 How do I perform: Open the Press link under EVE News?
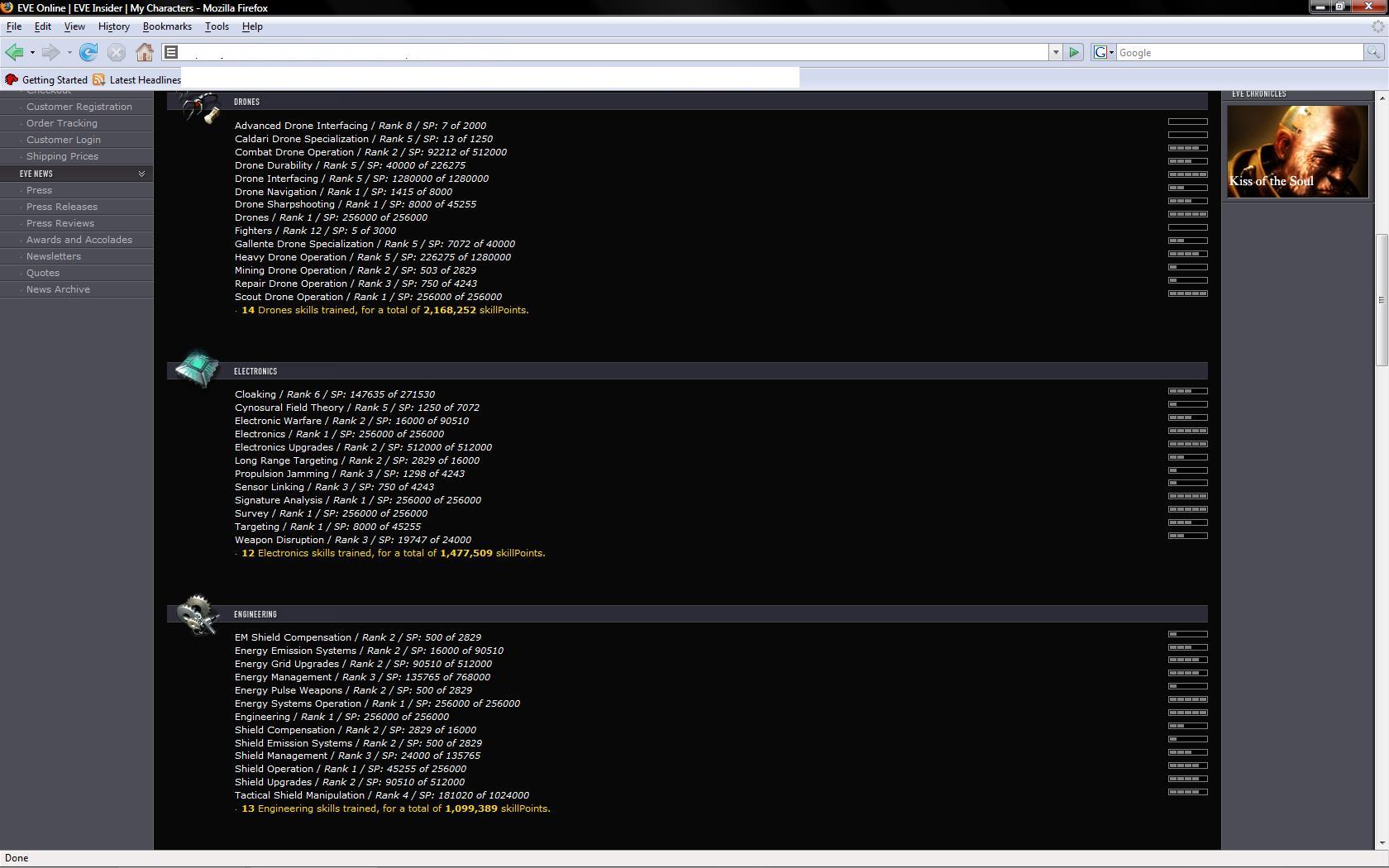39,190
